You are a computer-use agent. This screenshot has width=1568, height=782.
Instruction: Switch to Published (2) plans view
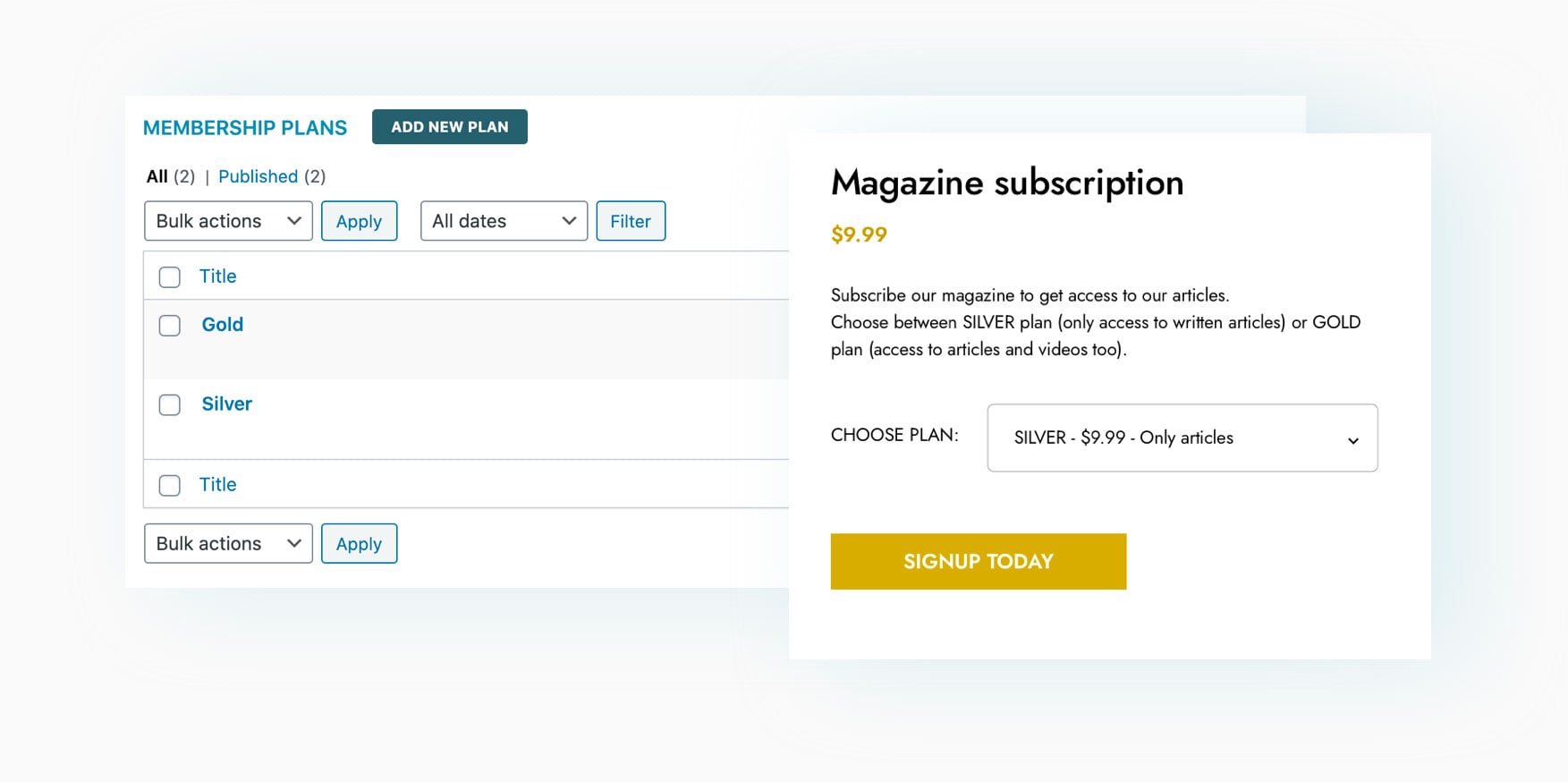(258, 176)
